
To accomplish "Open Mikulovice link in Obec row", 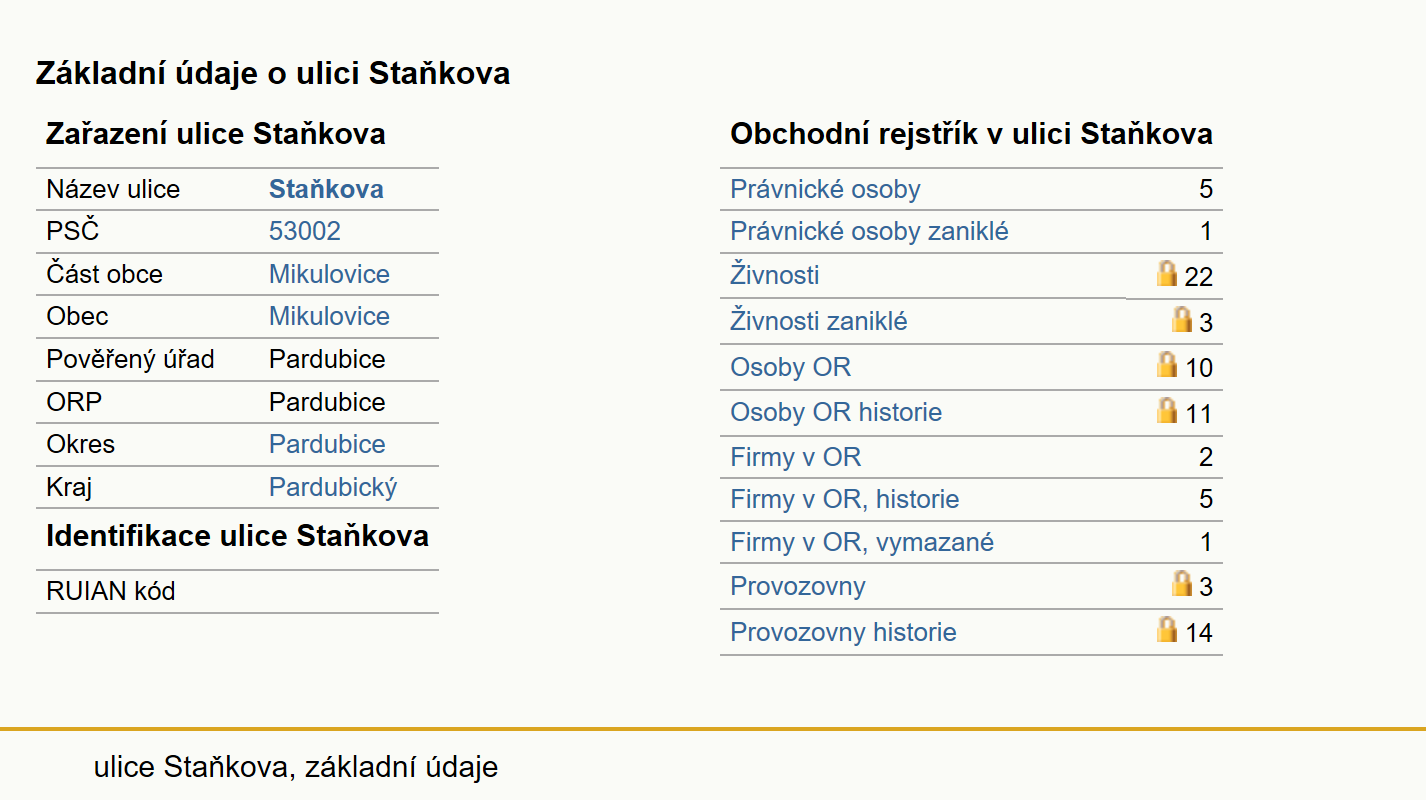I will 329,316.
